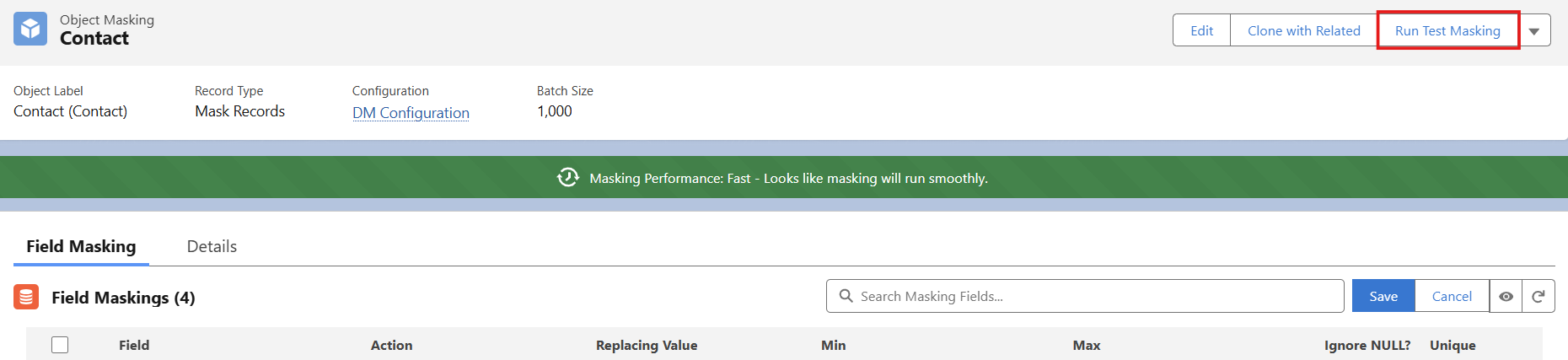Viewport: 1568px width, 360px height.
Task: Check the select-all fields checkbox
Action: pyautogui.click(x=60, y=345)
